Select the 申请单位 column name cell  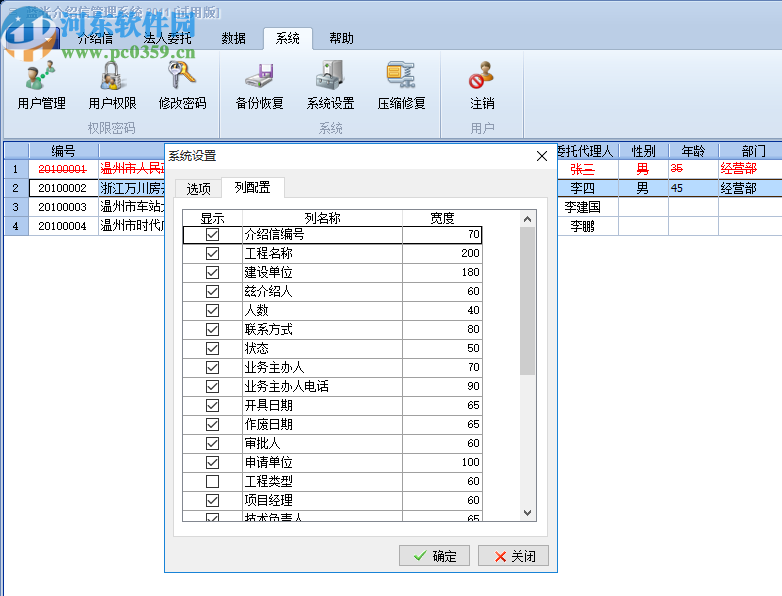point(322,462)
